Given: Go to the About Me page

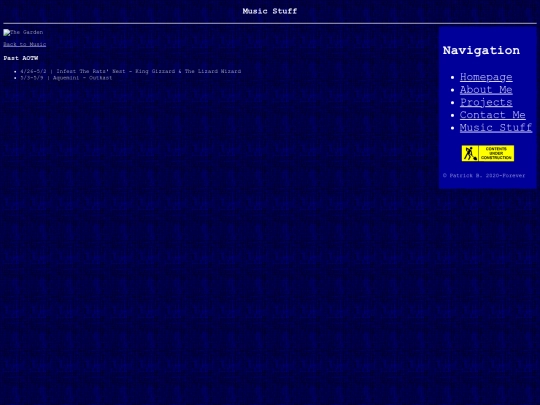Looking at the screenshot, I should [486, 90].
